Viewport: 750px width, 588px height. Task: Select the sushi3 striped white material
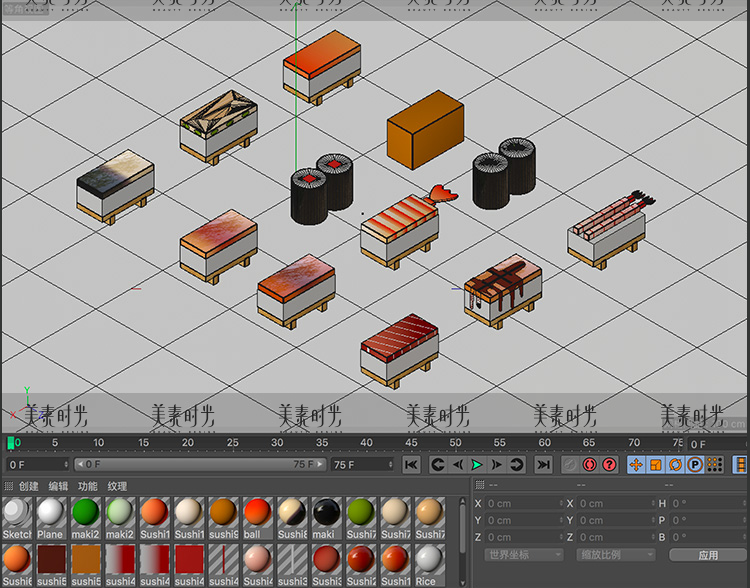point(292,565)
